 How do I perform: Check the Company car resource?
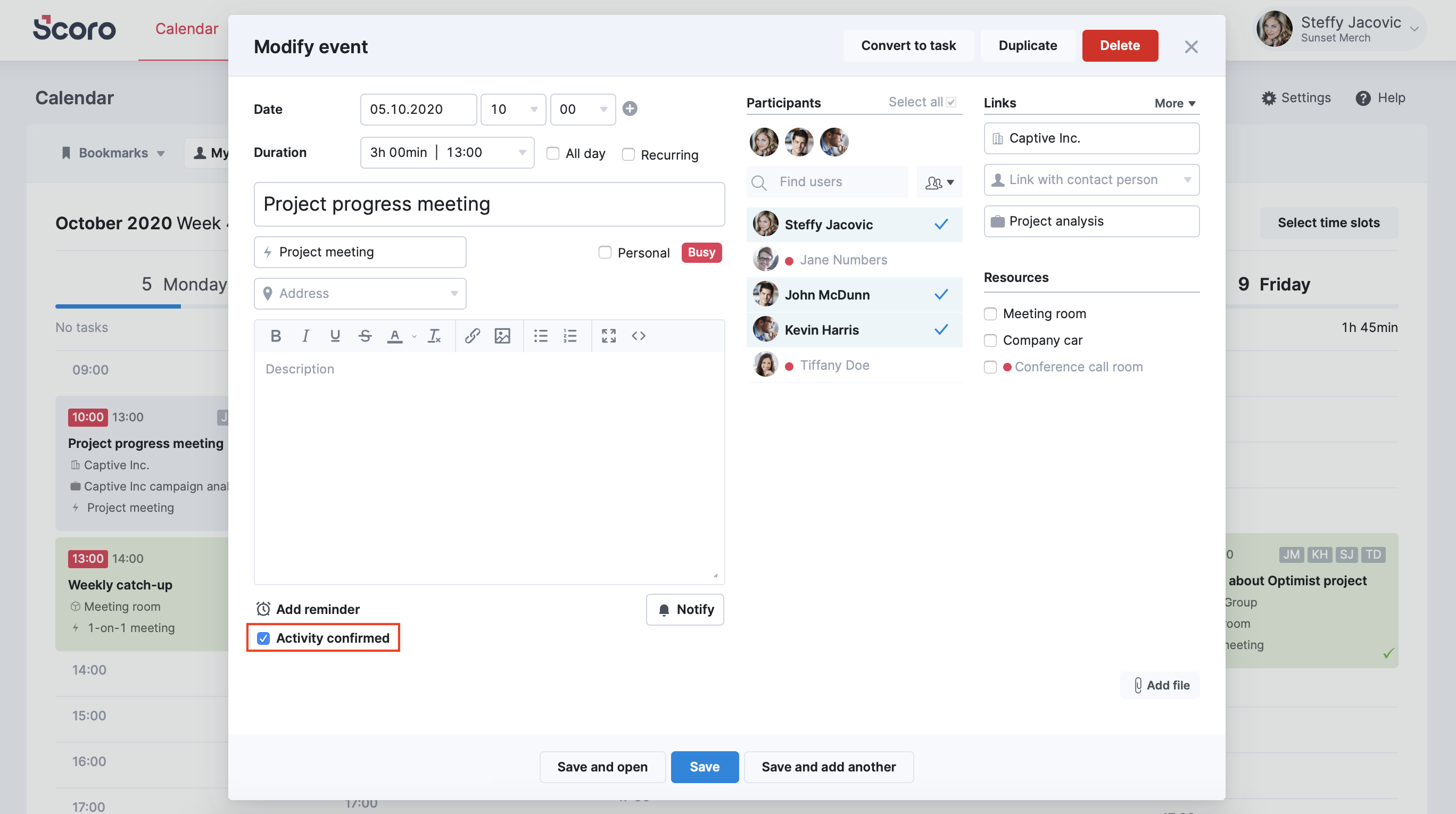tap(990, 340)
